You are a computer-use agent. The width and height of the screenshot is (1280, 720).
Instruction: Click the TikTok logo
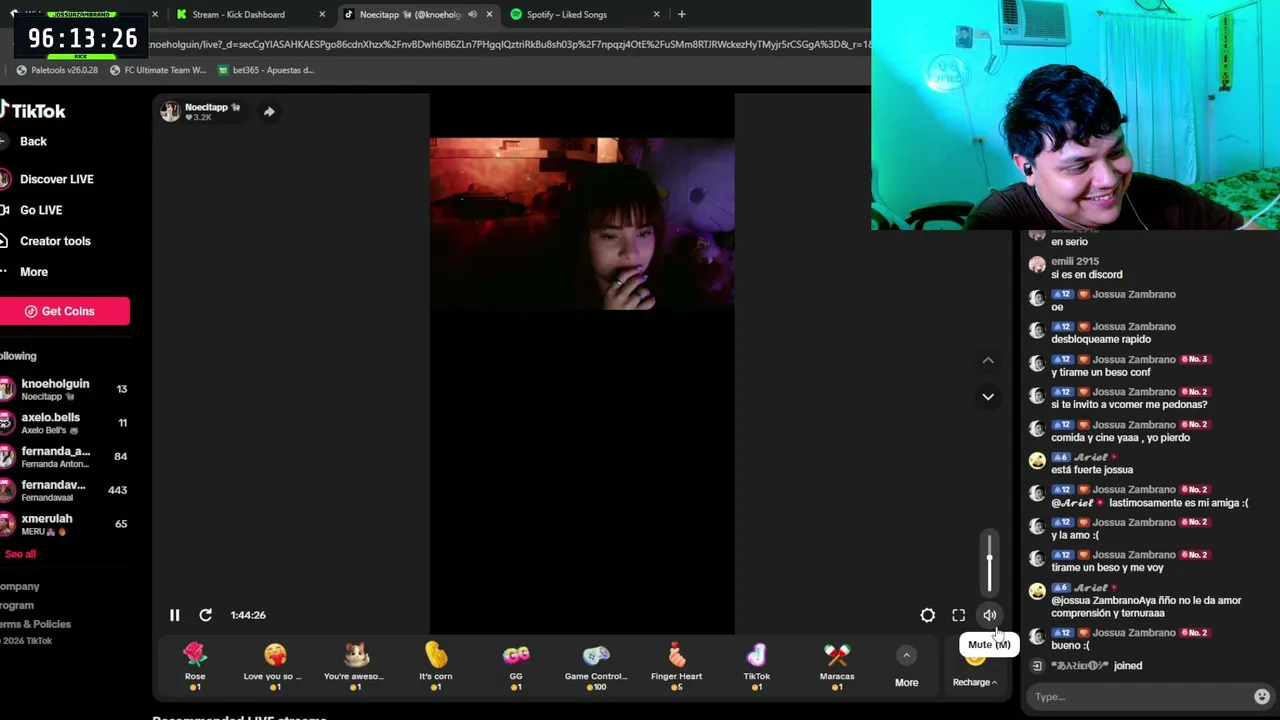(x=32, y=111)
